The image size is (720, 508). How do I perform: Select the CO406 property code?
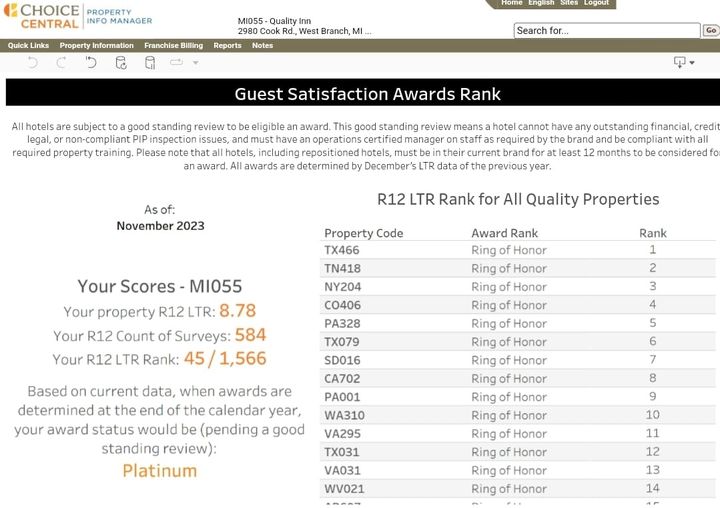pyautogui.click(x=343, y=305)
